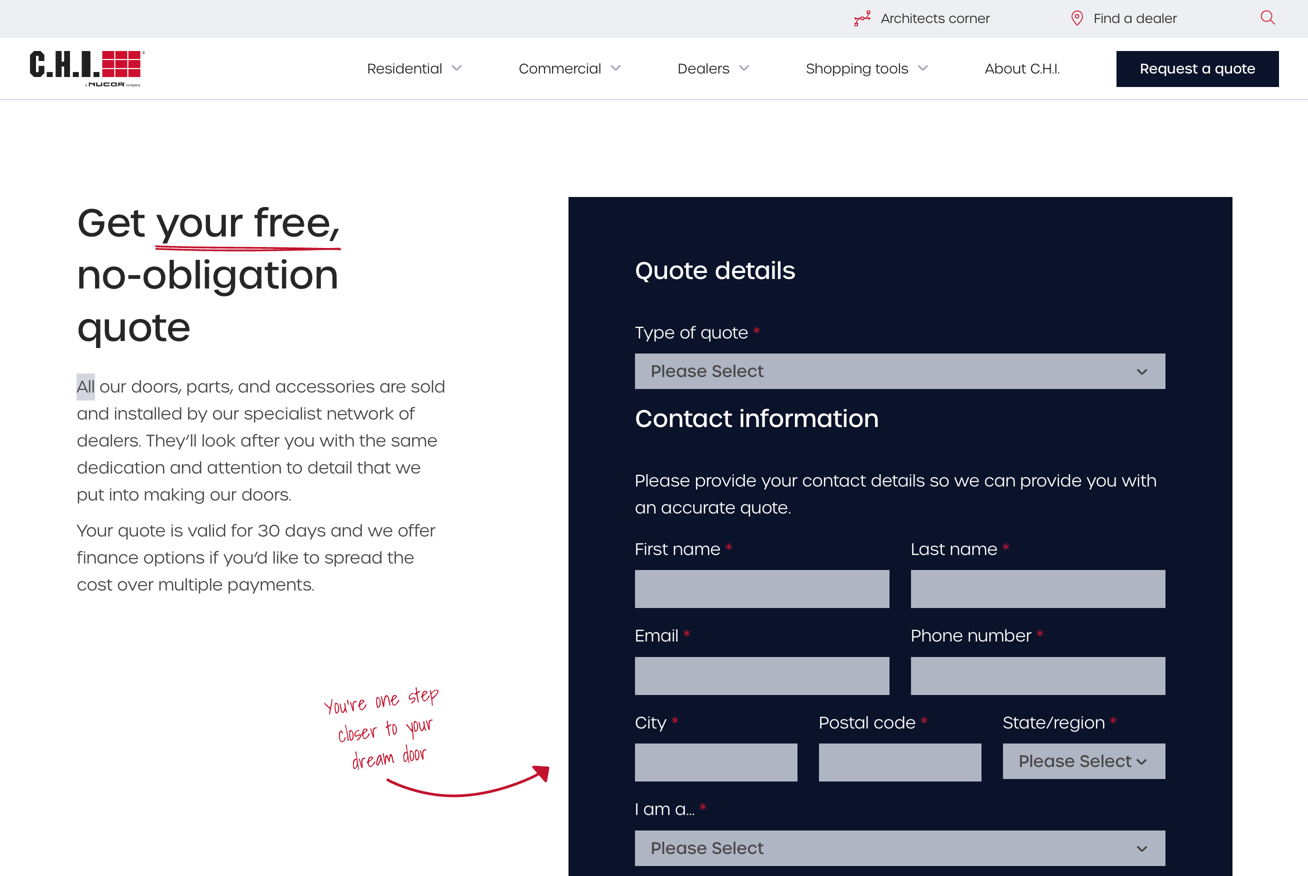The height and width of the screenshot is (876, 1308).
Task: Select the About C.H.I. menu item
Action: point(1021,68)
